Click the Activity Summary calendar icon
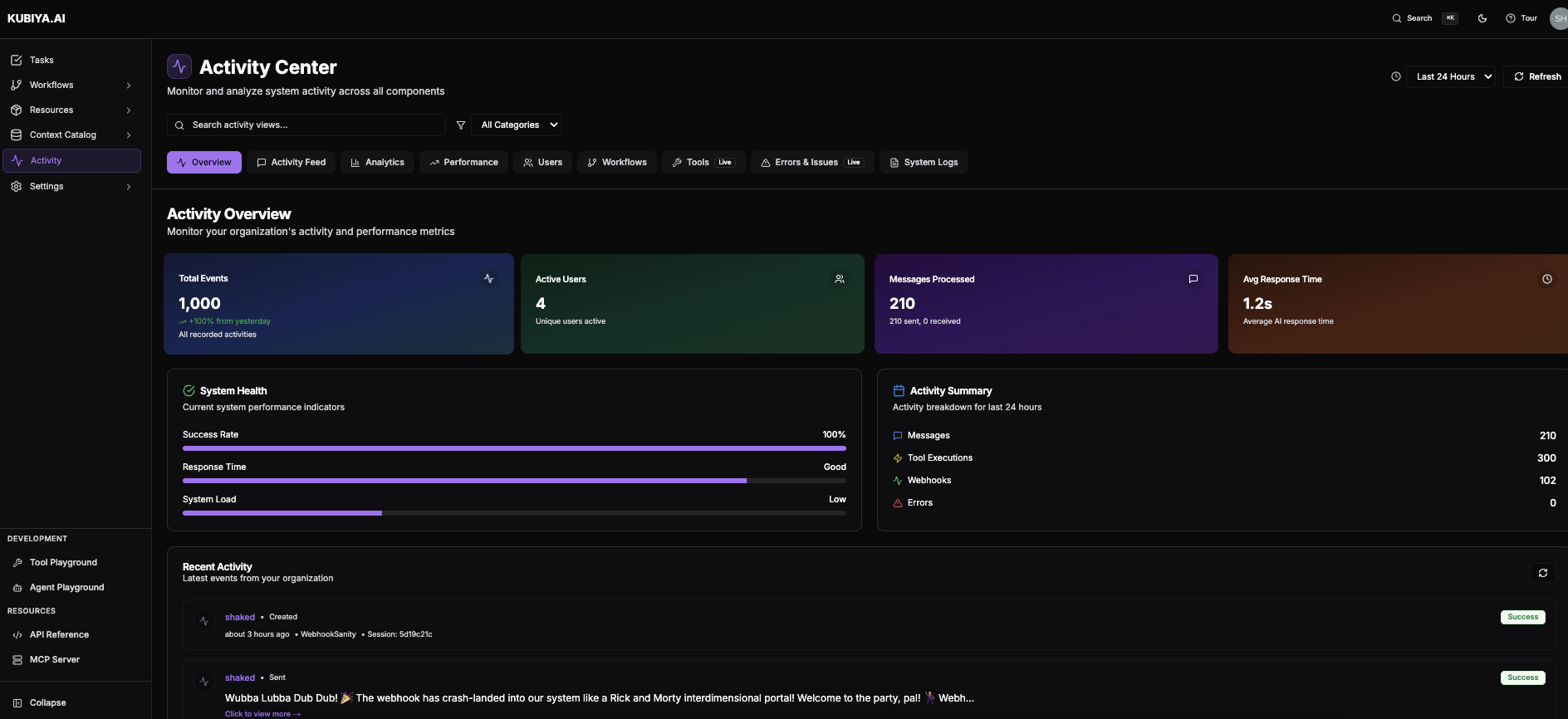1568x719 pixels. point(899,390)
